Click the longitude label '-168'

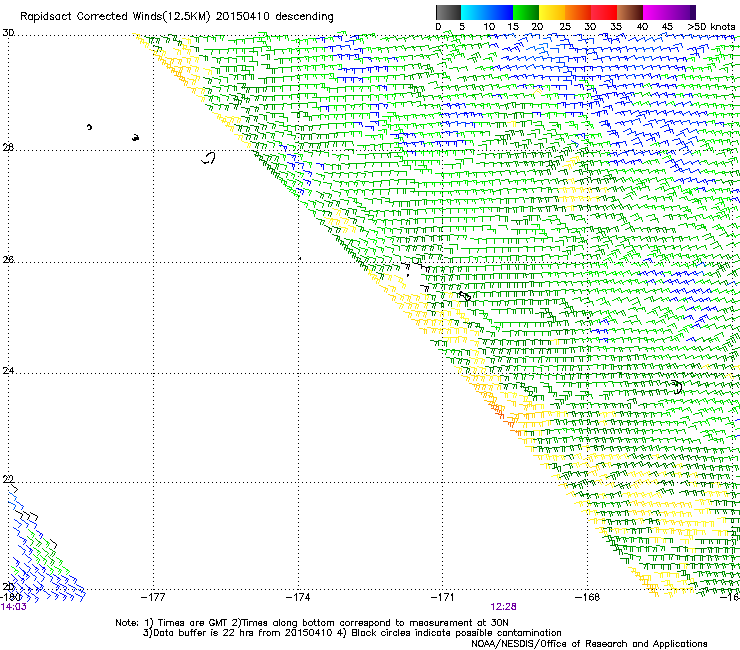click(x=588, y=597)
